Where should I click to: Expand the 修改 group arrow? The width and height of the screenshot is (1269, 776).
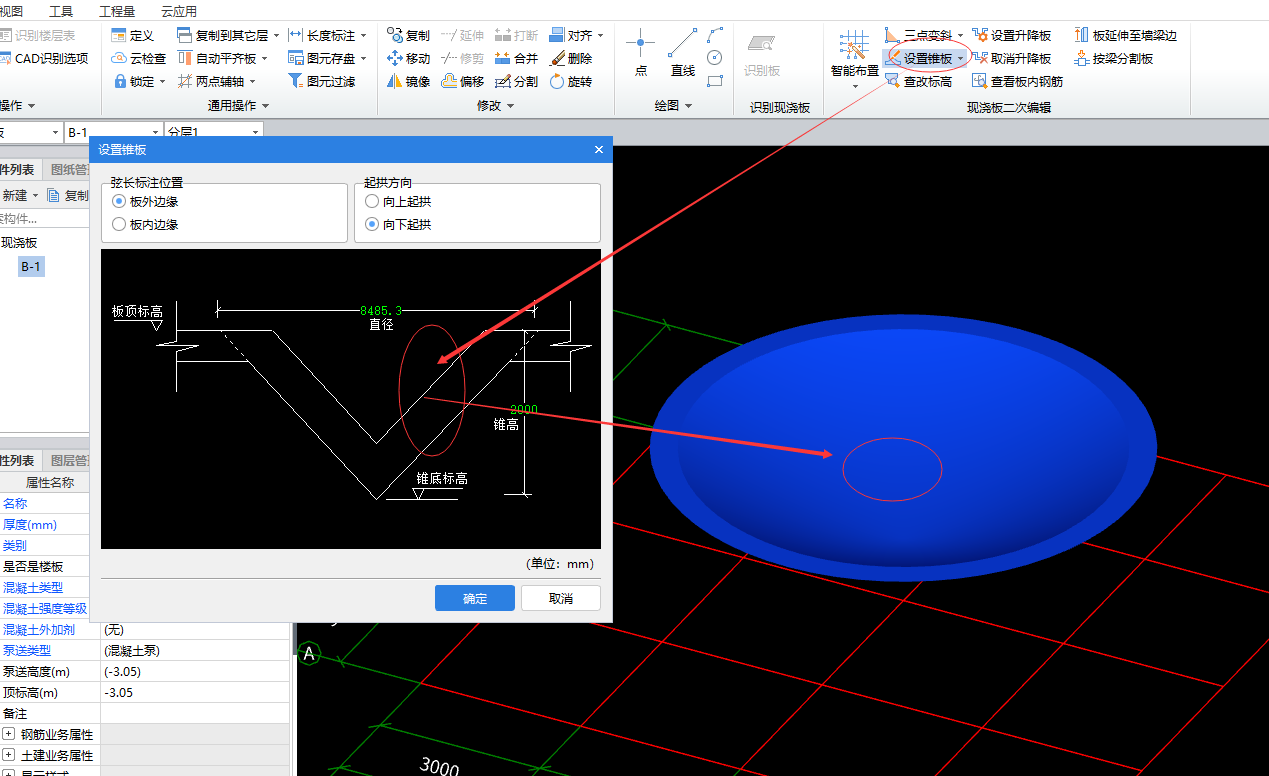pos(510,106)
